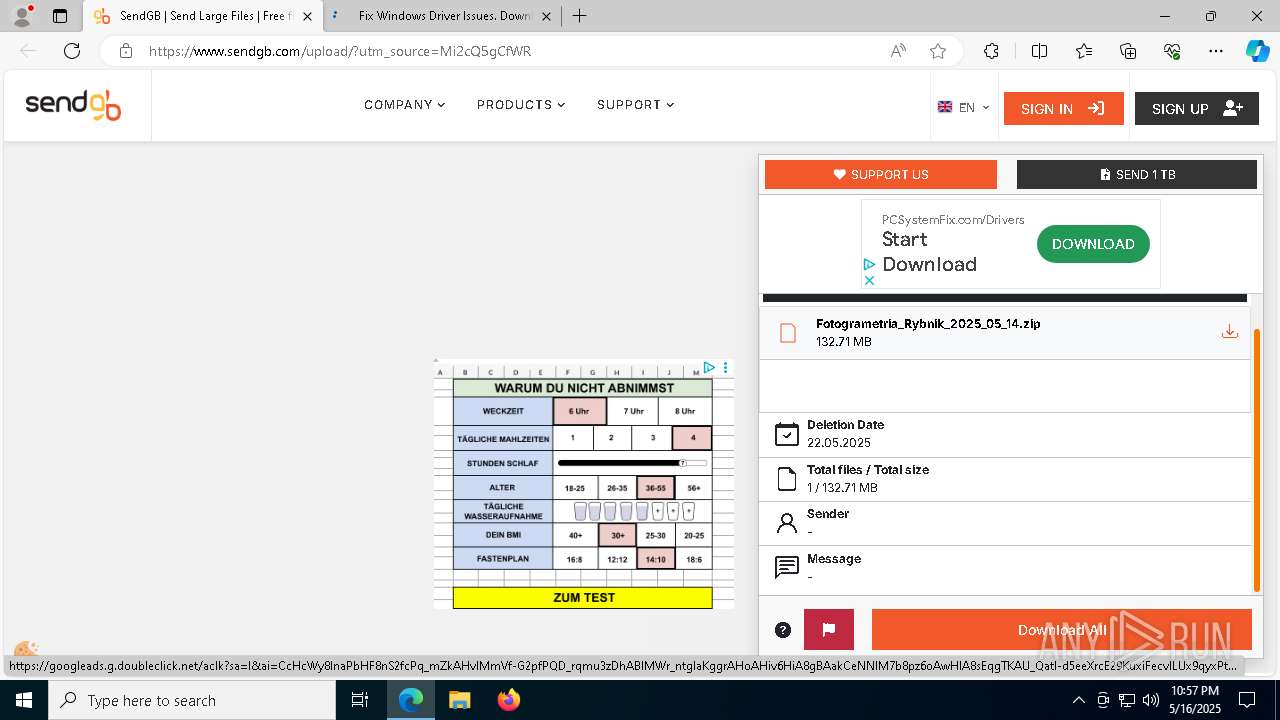Click the Fotogrametria_Rybnik_2025_05_14.zip file name
The height and width of the screenshot is (720, 1280).
point(928,324)
